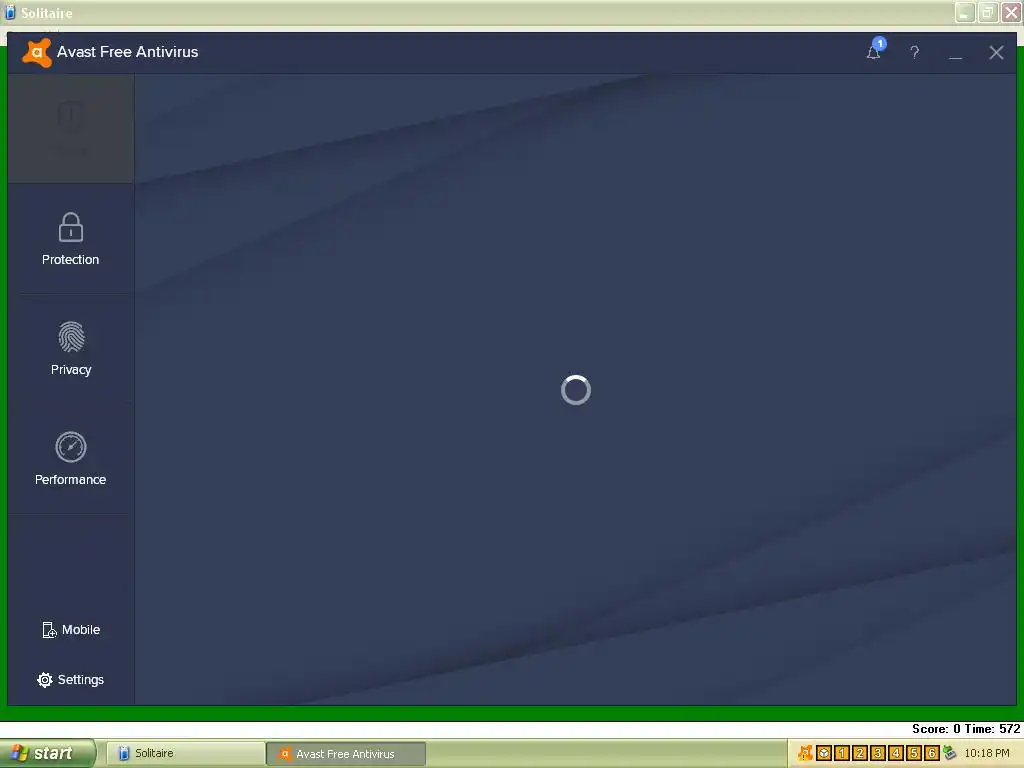Image resolution: width=1024 pixels, height=768 pixels.
Task: Click Solitaire Score and Time status text
Action: point(966,729)
